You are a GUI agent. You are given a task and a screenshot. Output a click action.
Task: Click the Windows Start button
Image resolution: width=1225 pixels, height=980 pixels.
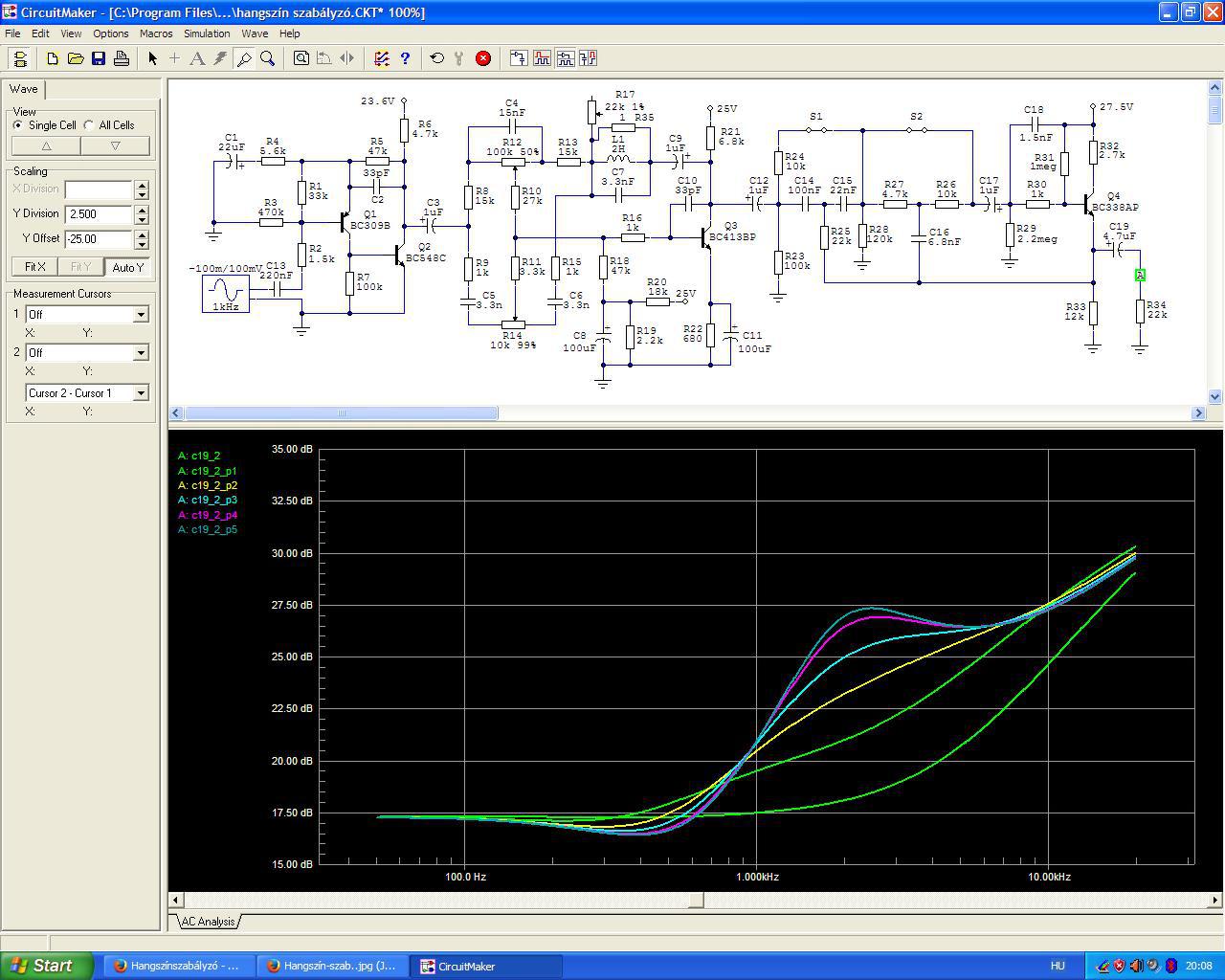point(46,966)
